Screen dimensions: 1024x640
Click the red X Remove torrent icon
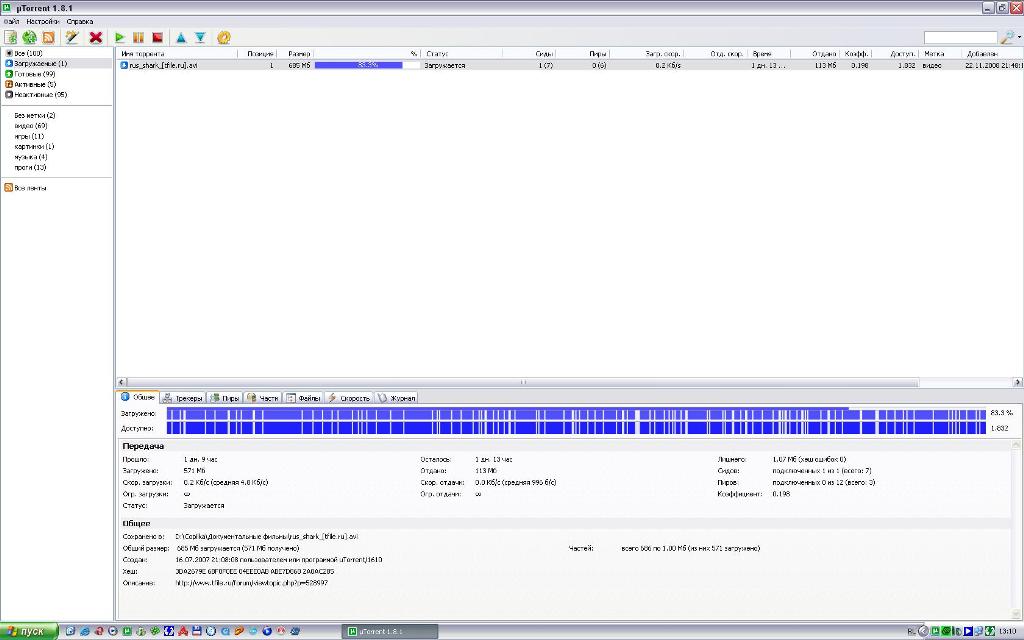pyautogui.click(x=96, y=37)
